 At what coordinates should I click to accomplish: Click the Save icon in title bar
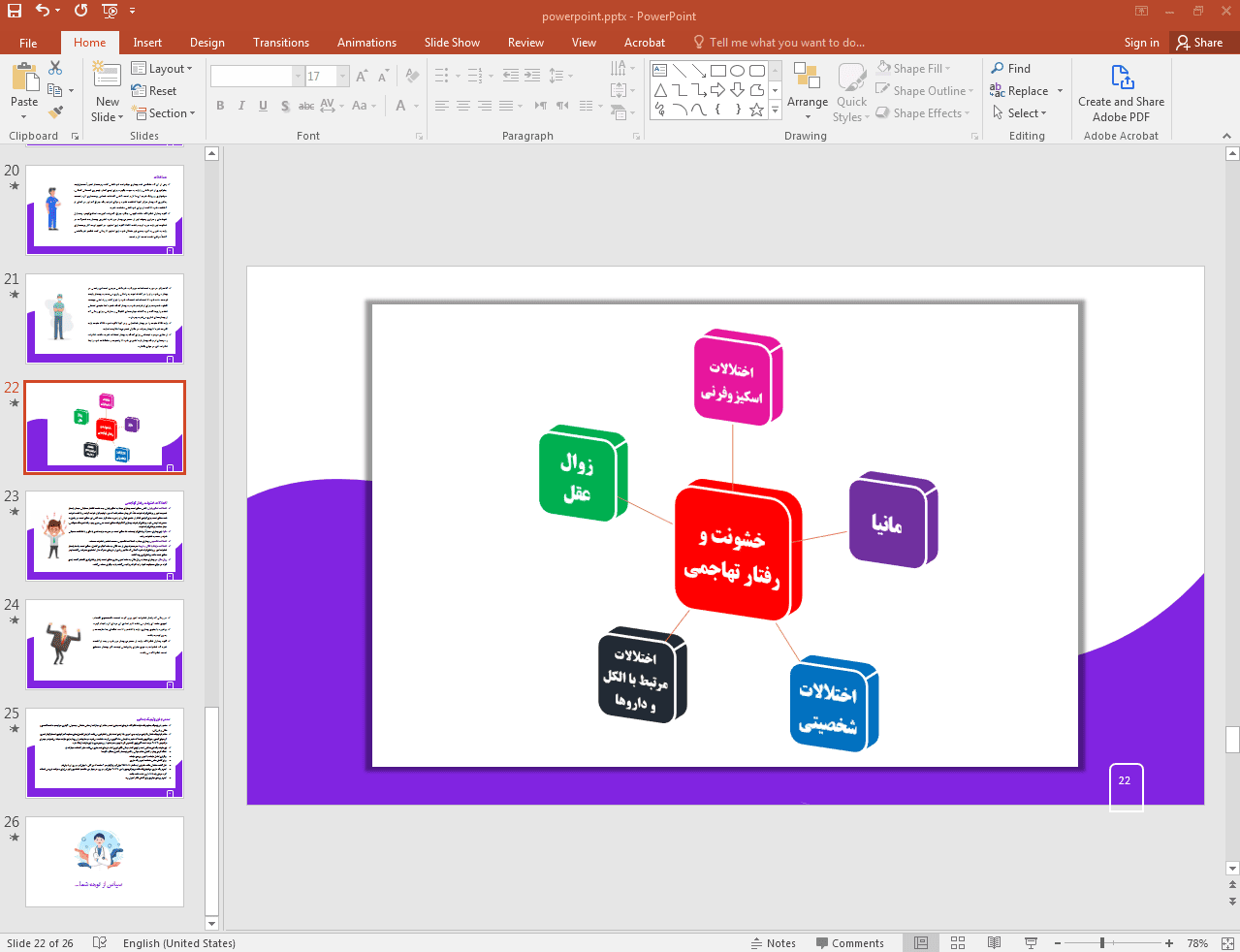14,11
